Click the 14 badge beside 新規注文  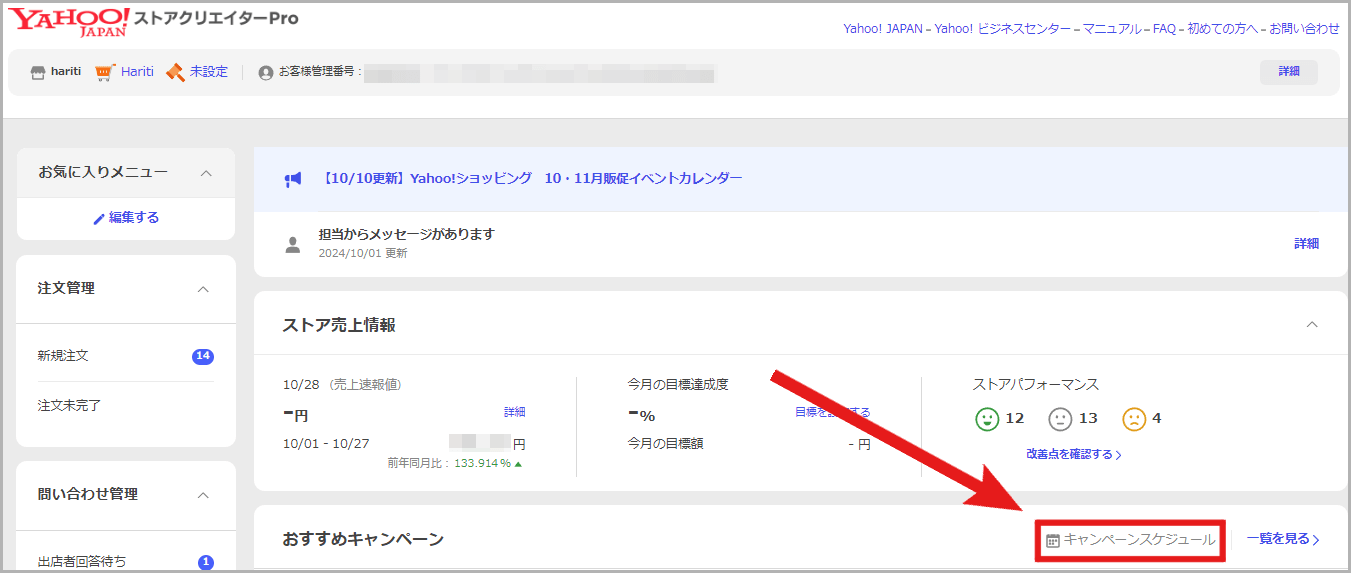click(203, 356)
